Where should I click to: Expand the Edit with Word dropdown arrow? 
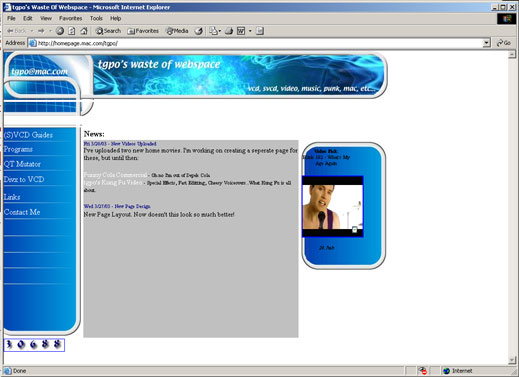click(x=250, y=31)
